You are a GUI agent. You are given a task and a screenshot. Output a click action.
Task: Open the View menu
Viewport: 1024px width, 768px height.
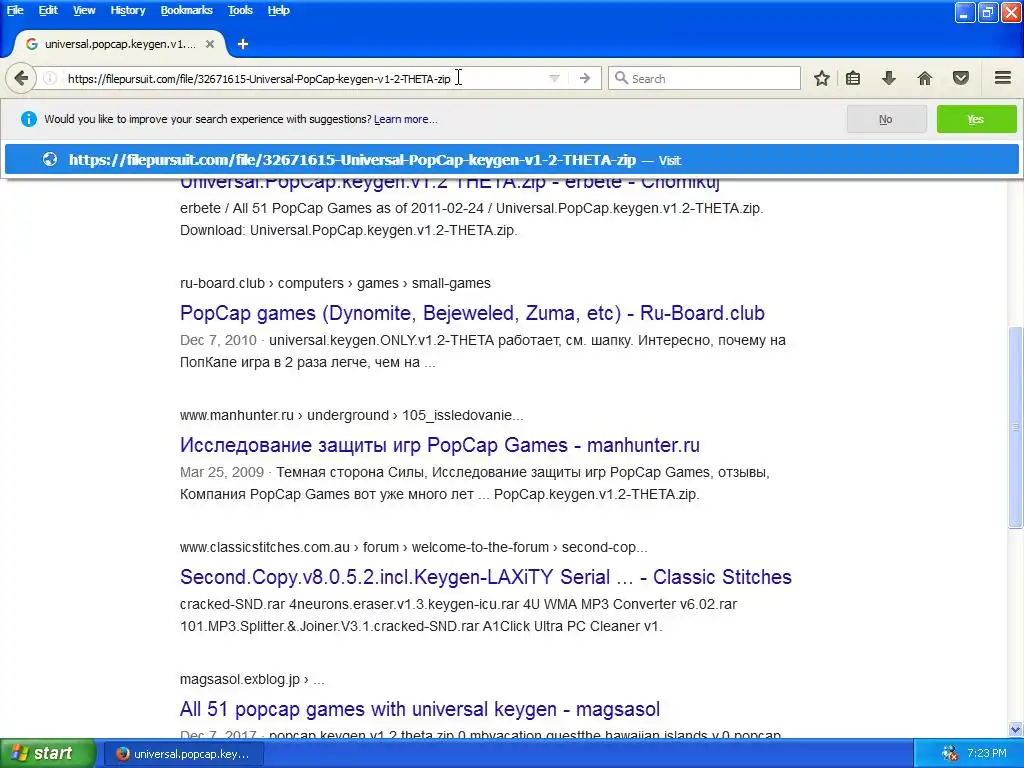(84, 10)
